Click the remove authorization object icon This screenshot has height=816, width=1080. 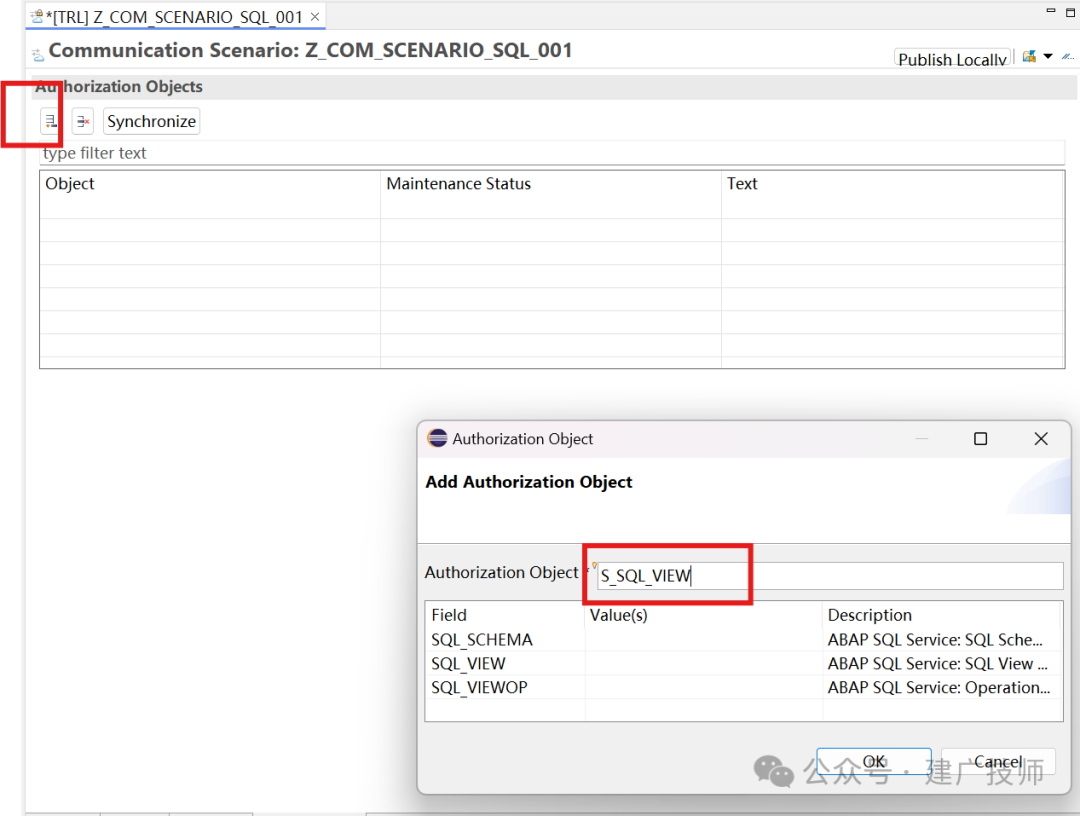click(x=83, y=121)
